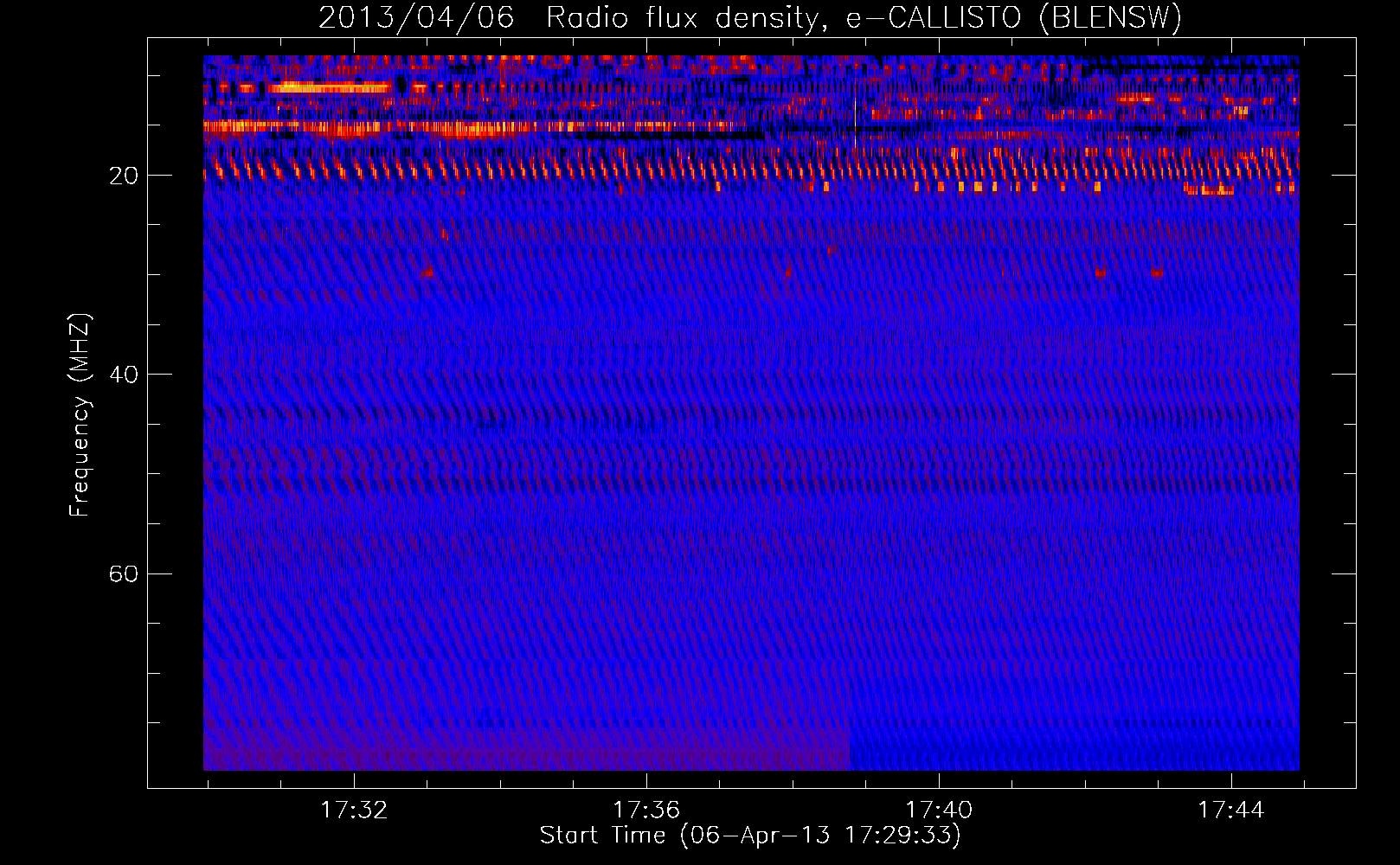Click the 20 MHz frequency tick label
The image size is (1400, 865).
pyautogui.click(x=124, y=176)
